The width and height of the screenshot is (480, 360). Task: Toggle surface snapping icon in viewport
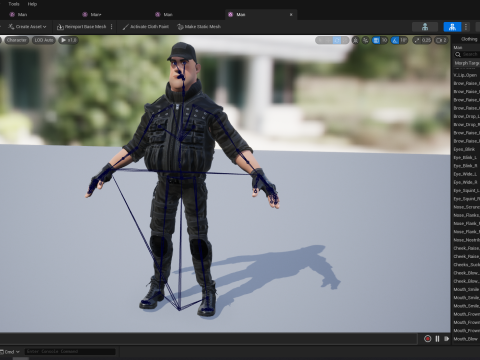tap(366, 40)
